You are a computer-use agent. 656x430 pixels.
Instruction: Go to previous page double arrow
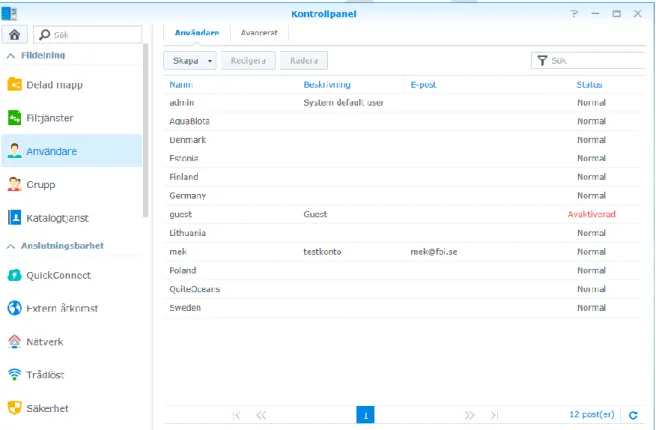[261, 415]
